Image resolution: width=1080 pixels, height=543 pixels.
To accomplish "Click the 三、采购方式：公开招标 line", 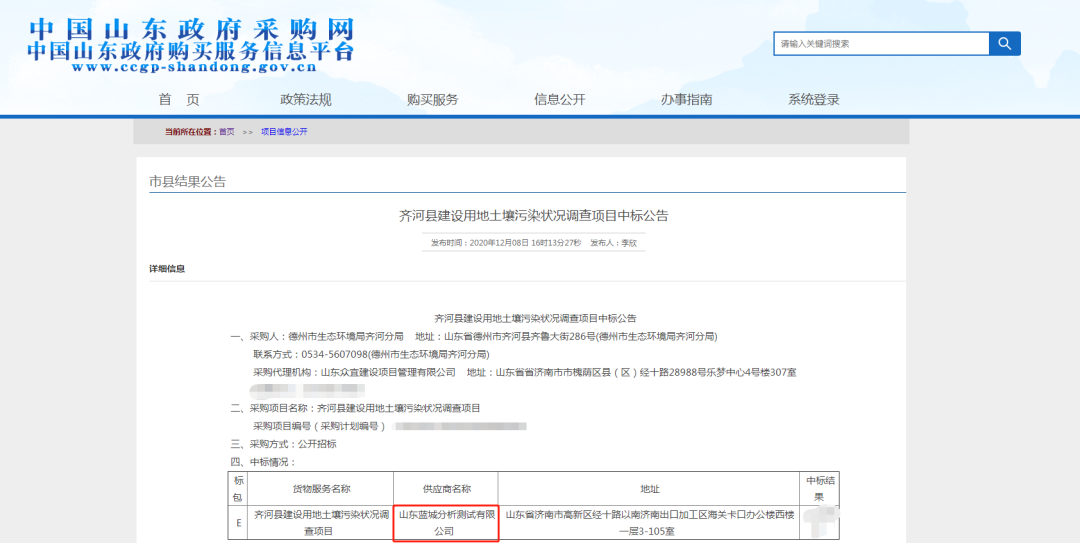I will click(x=283, y=444).
